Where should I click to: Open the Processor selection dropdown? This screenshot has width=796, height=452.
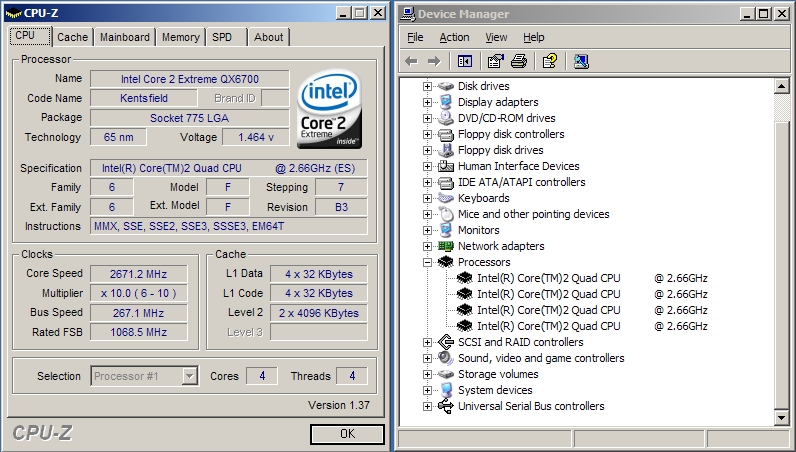click(x=189, y=376)
